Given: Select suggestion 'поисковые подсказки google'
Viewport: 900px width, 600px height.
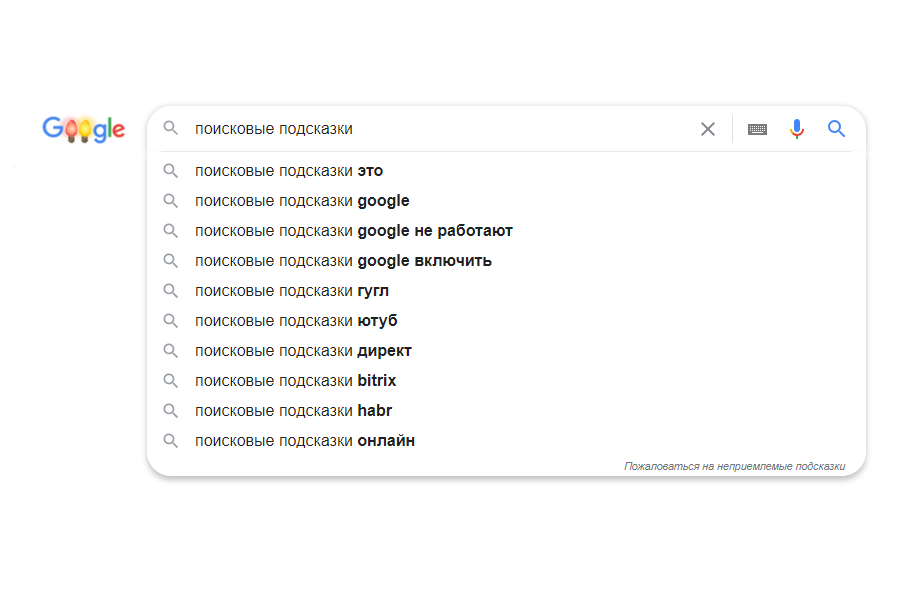Looking at the screenshot, I should coord(302,201).
